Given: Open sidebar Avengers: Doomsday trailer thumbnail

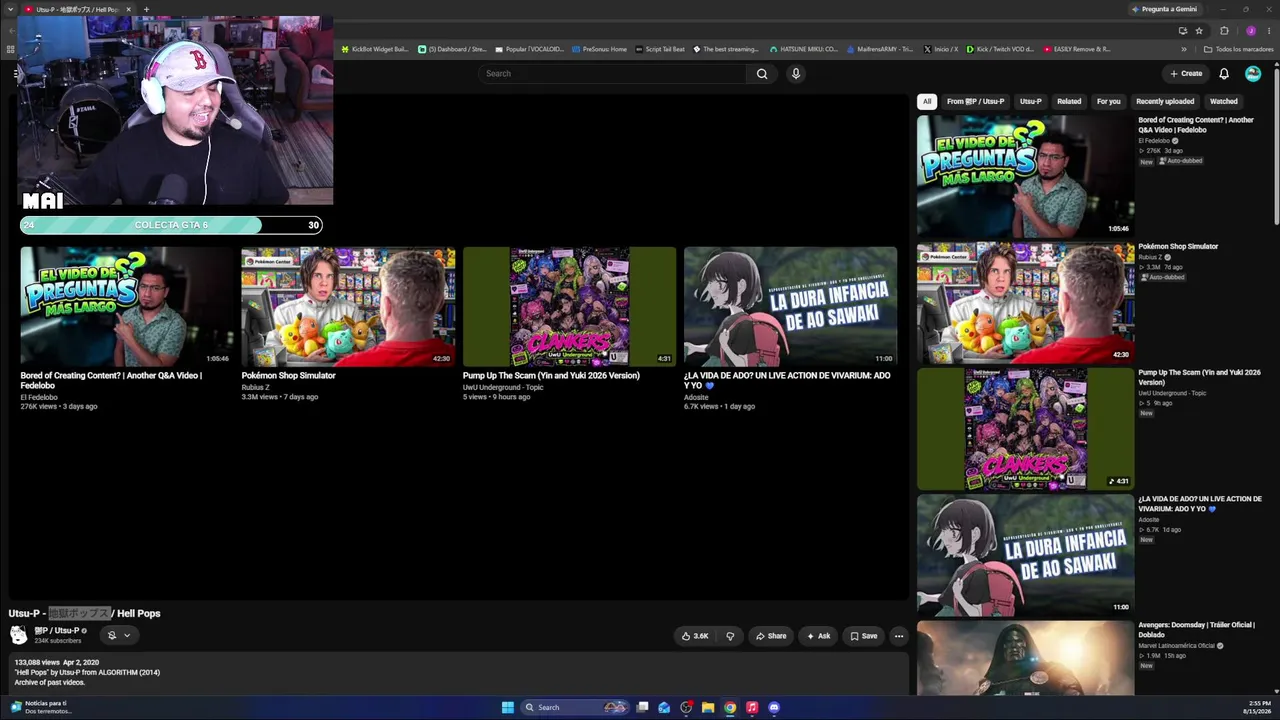Looking at the screenshot, I should (1025, 657).
